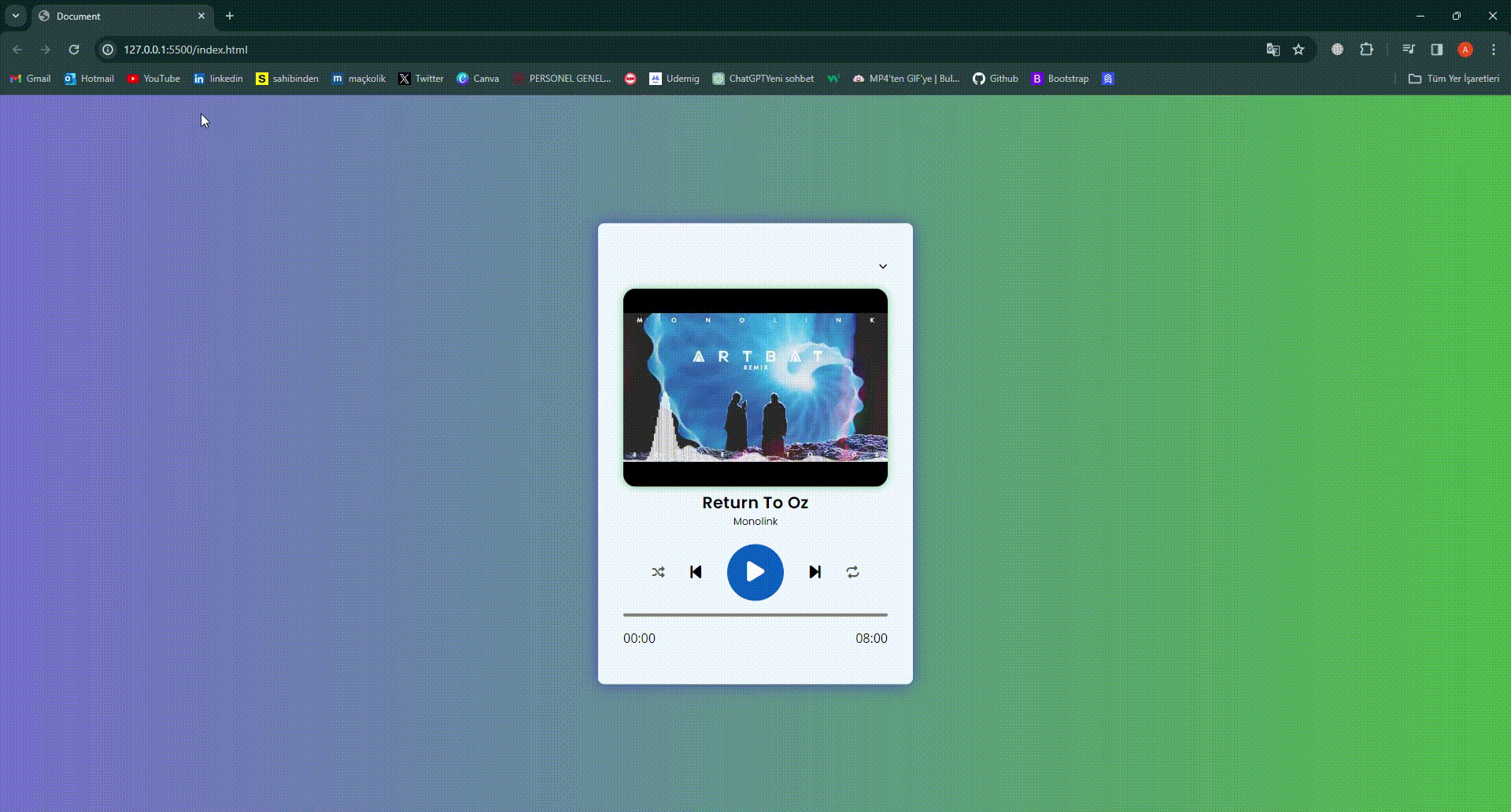Viewport: 1511px width, 812px height.
Task: Open the Github bookmark
Action: click(x=996, y=79)
